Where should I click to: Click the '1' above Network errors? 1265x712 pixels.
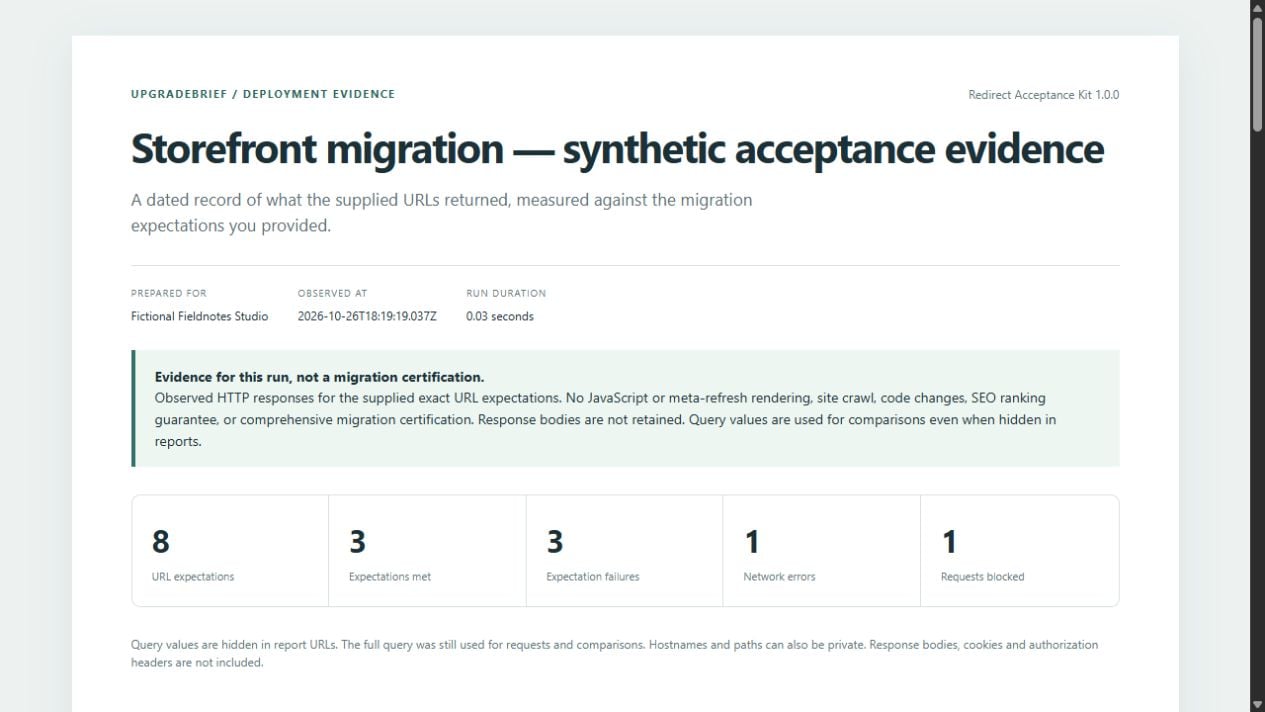(x=752, y=541)
